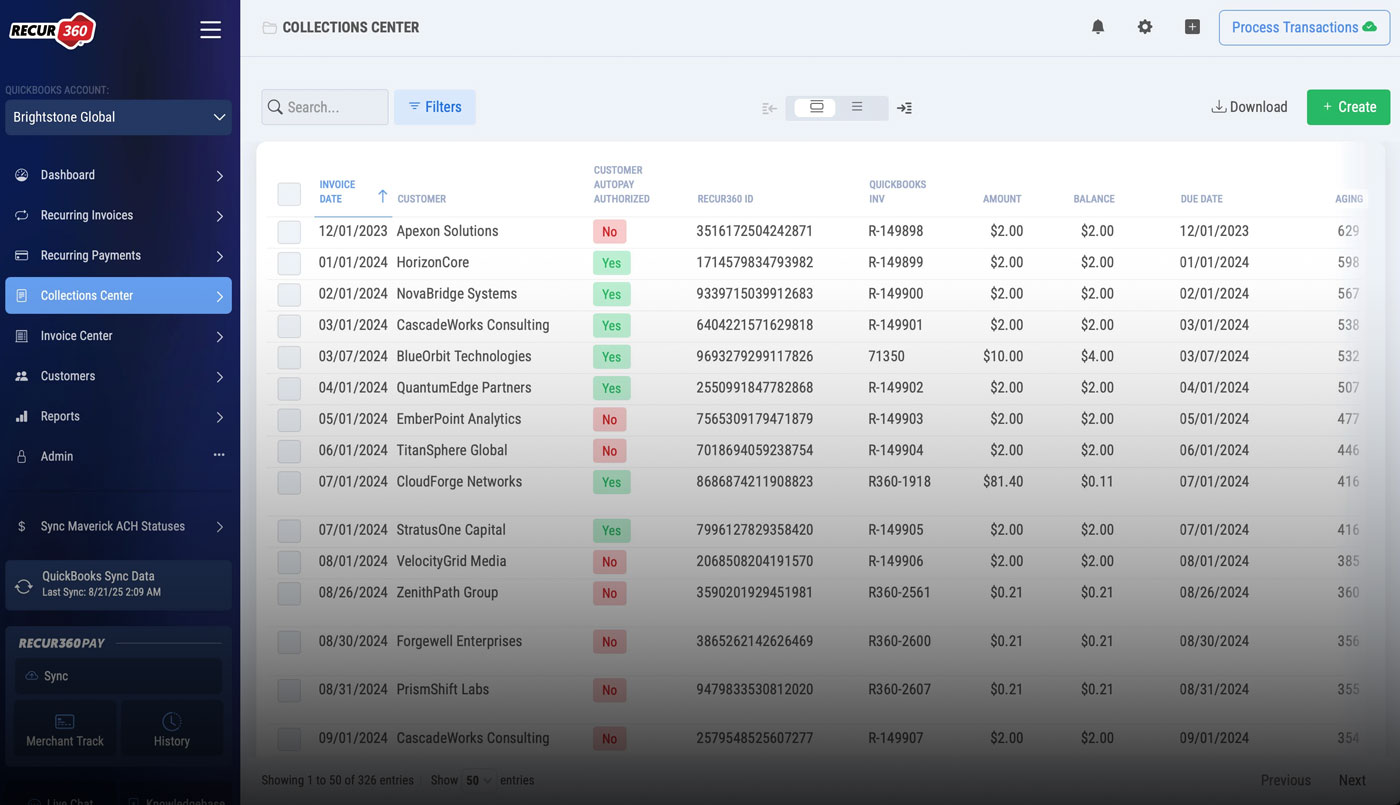The height and width of the screenshot is (805, 1400).
Task: Click the Search input field
Action: point(325,107)
